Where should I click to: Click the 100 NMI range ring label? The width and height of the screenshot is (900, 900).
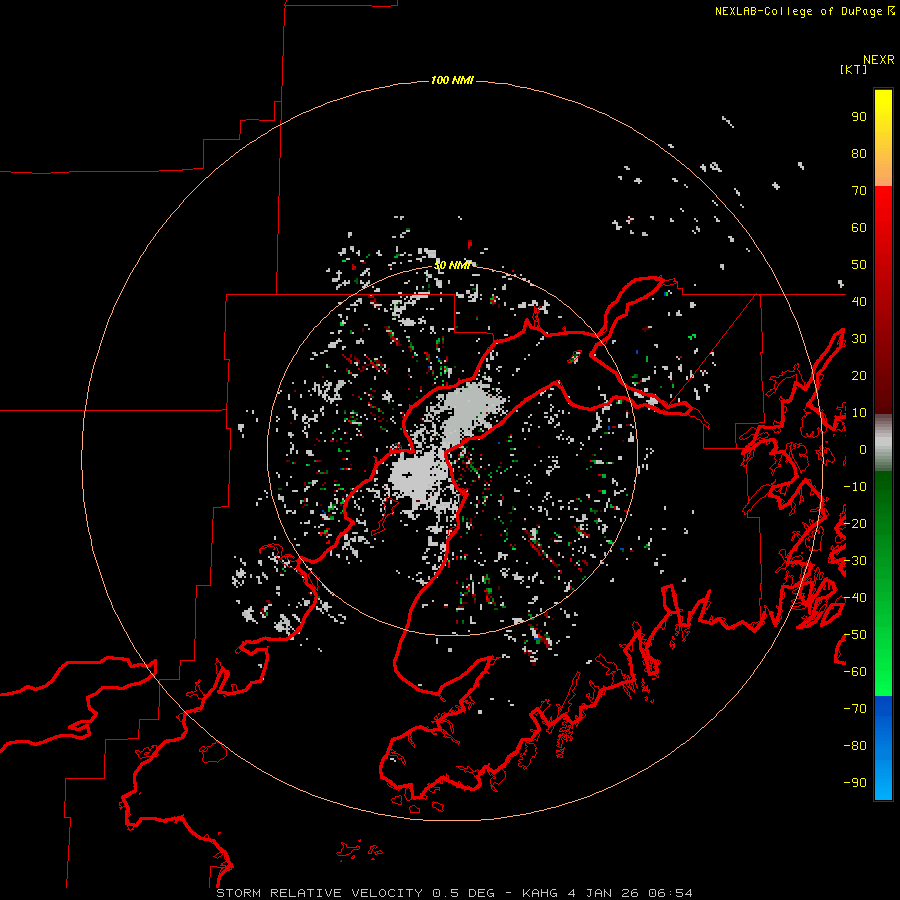tap(452, 80)
